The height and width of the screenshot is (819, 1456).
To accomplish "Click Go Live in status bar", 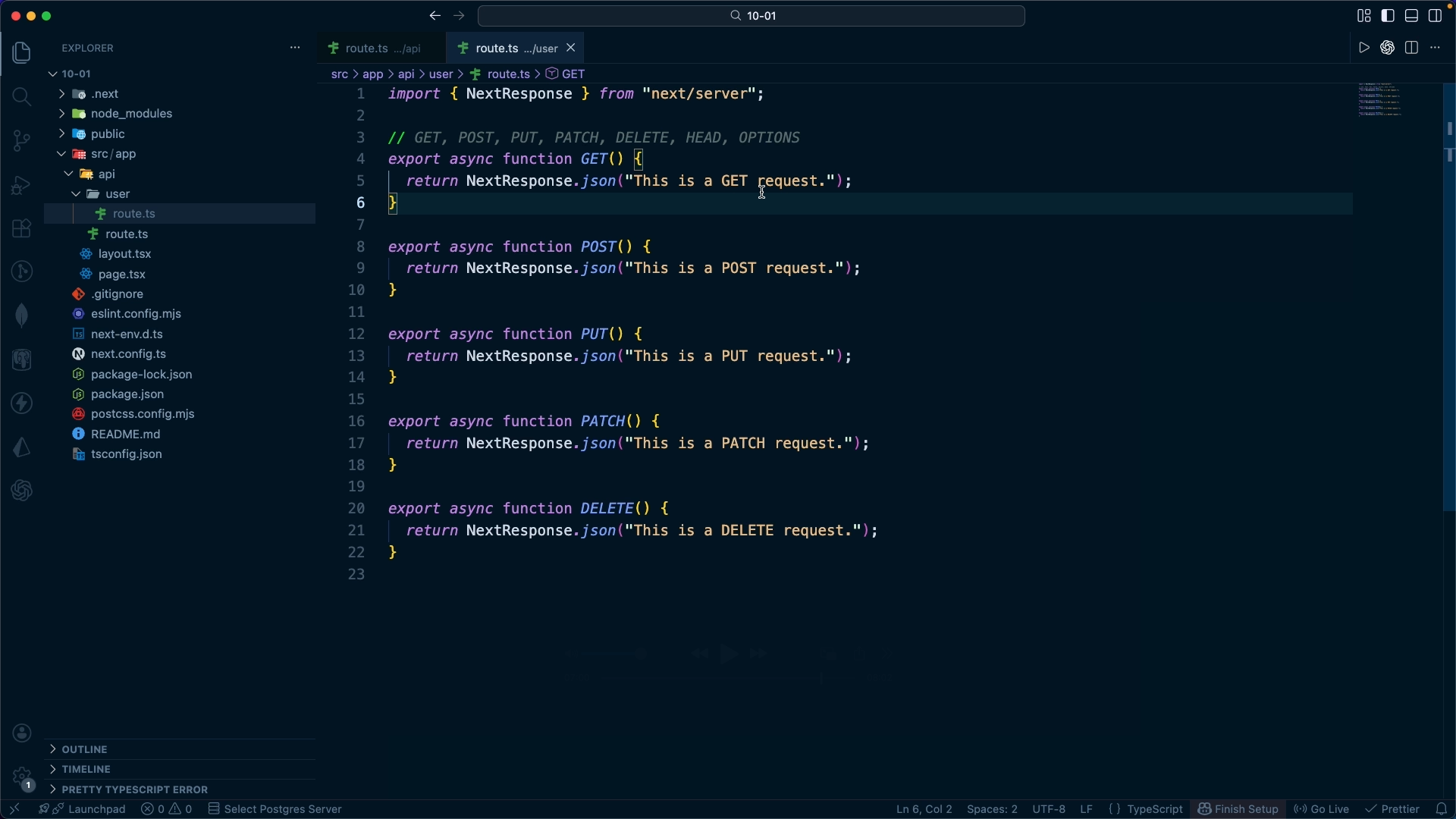I will click(1323, 809).
